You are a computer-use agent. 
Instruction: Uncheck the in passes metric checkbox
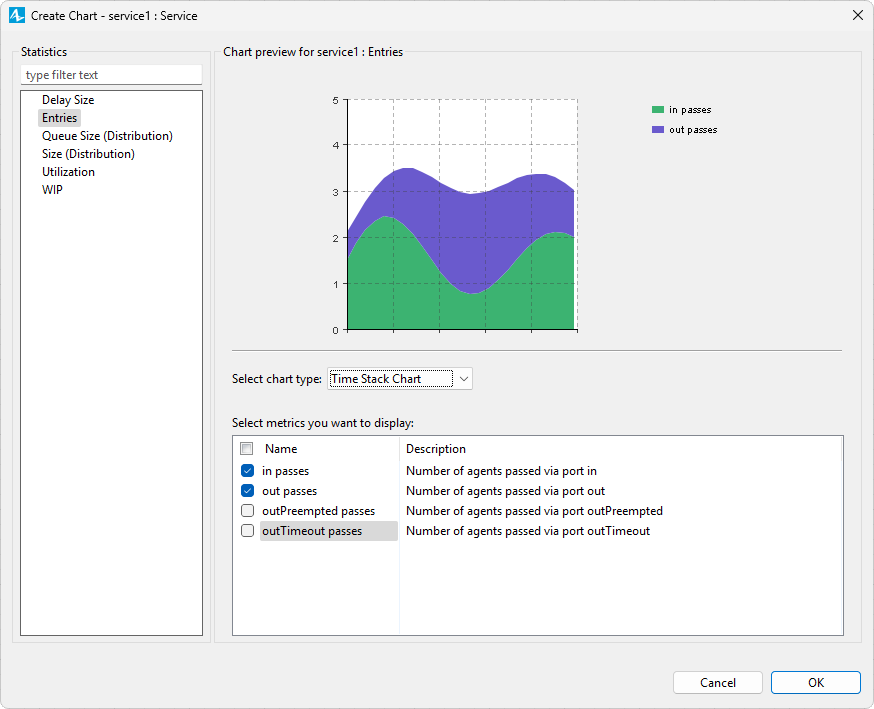[247, 471]
